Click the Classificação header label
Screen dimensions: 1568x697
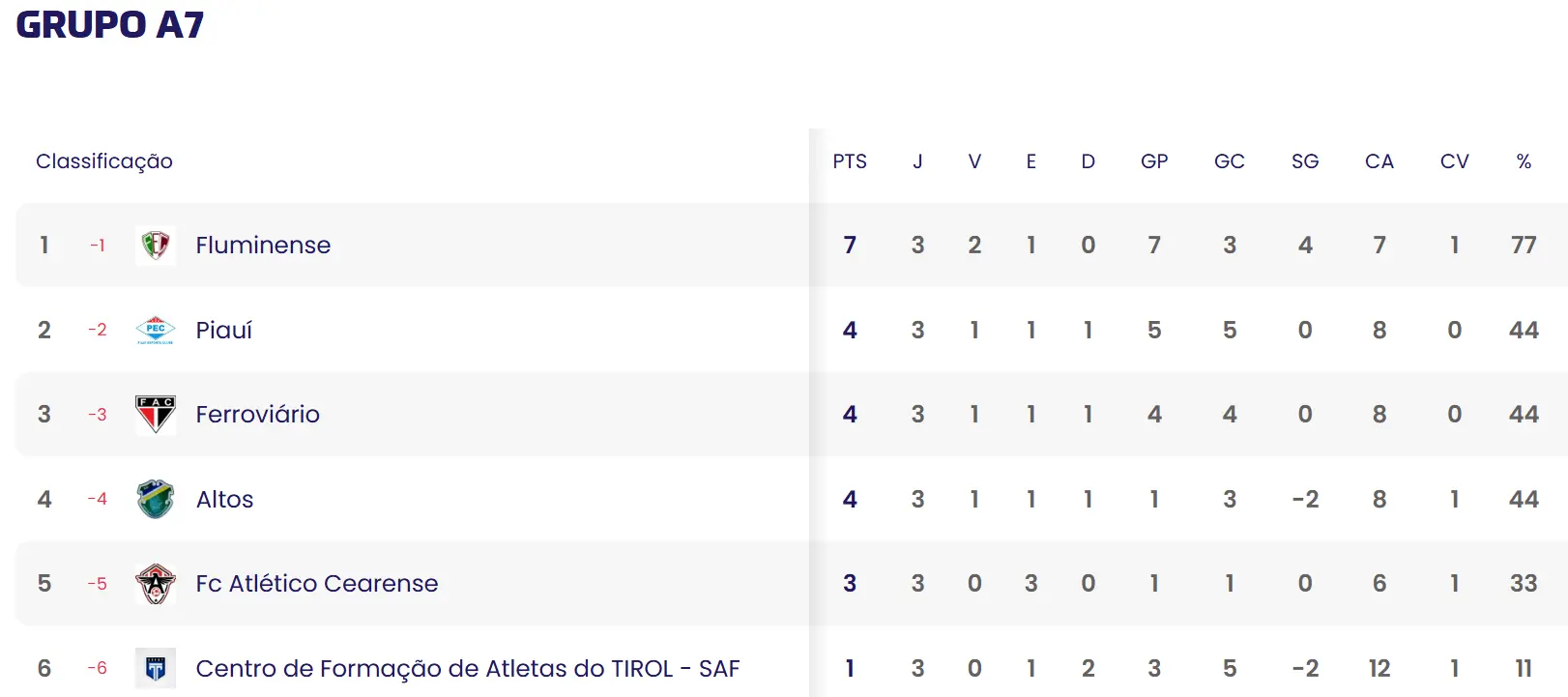click(x=104, y=161)
